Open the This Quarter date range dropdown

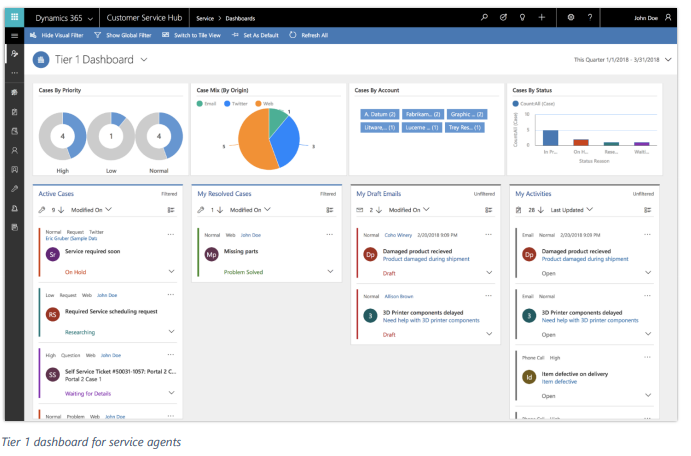click(x=668, y=59)
